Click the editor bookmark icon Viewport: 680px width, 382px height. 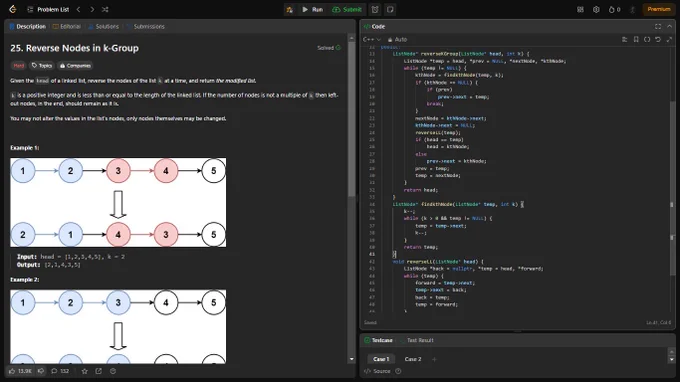click(x=636, y=39)
